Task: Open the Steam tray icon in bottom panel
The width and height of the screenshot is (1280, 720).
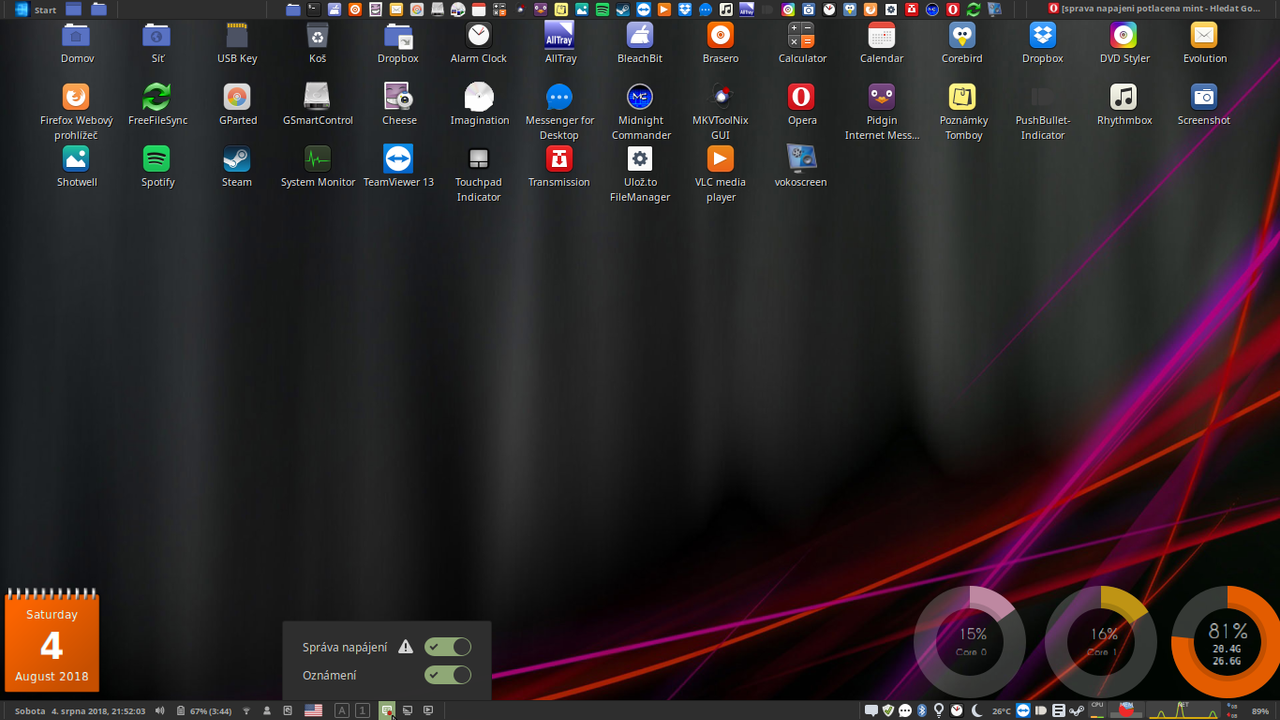Action: [x=1076, y=711]
